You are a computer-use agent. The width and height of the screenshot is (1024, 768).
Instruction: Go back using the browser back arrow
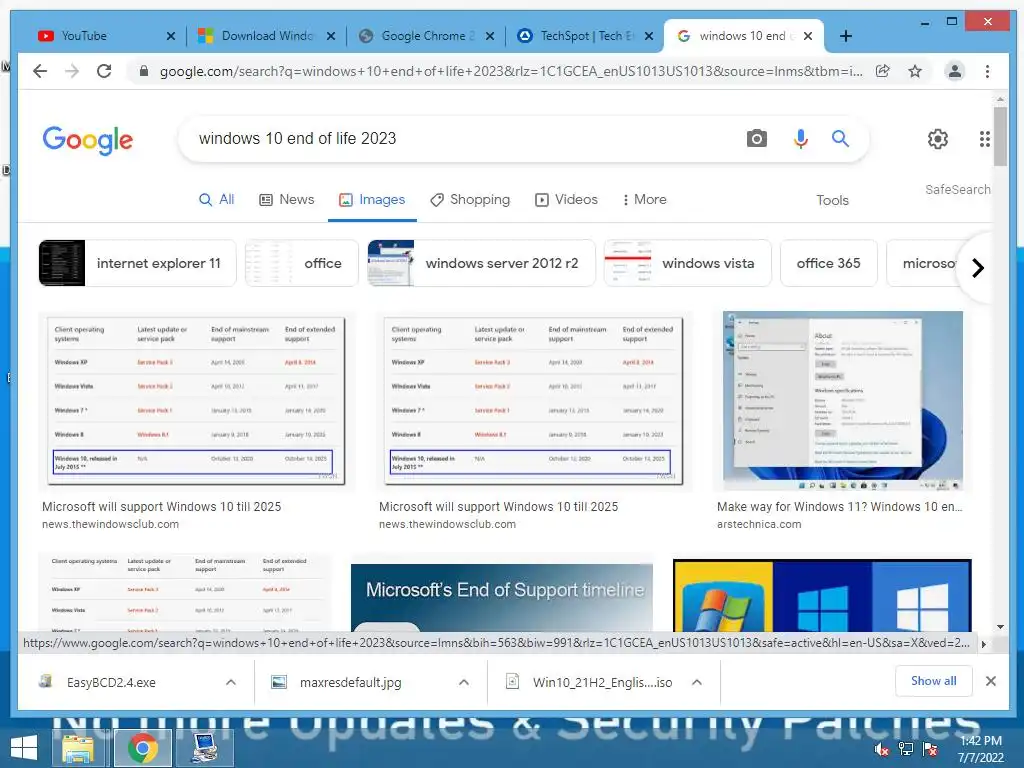tap(40, 71)
